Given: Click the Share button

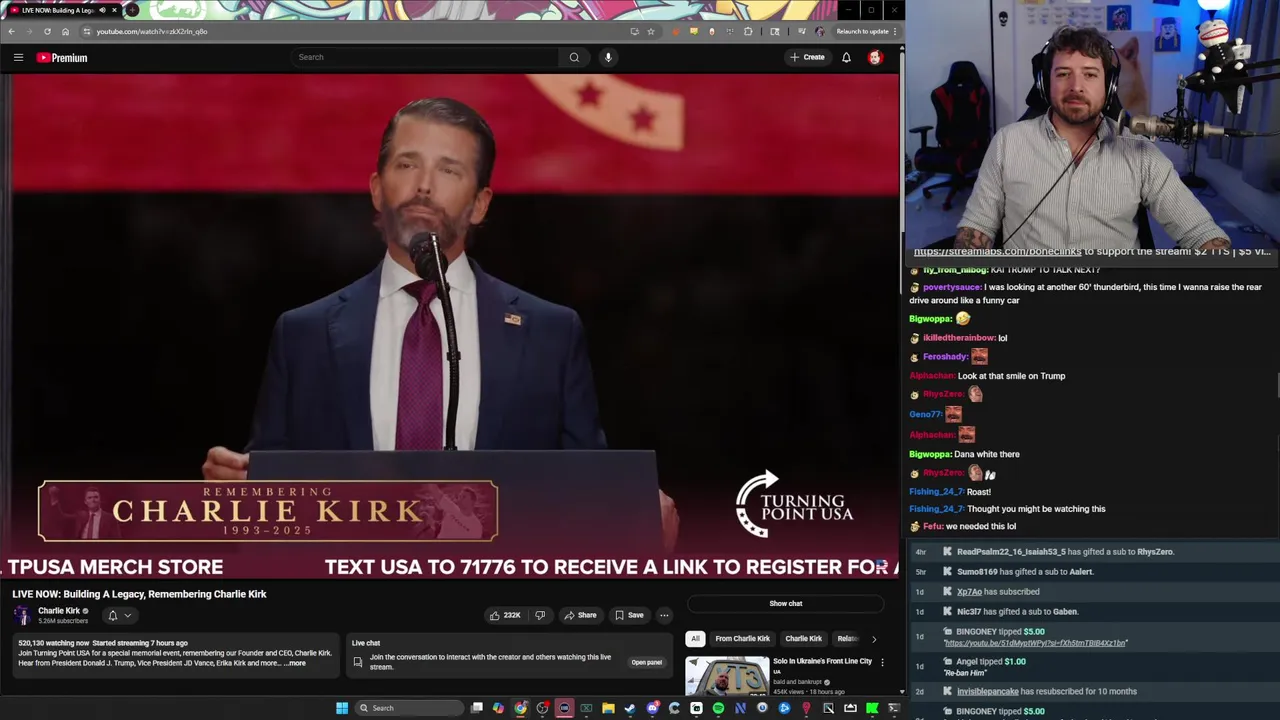Looking at the screenshot, I should (x=580, y=615).
